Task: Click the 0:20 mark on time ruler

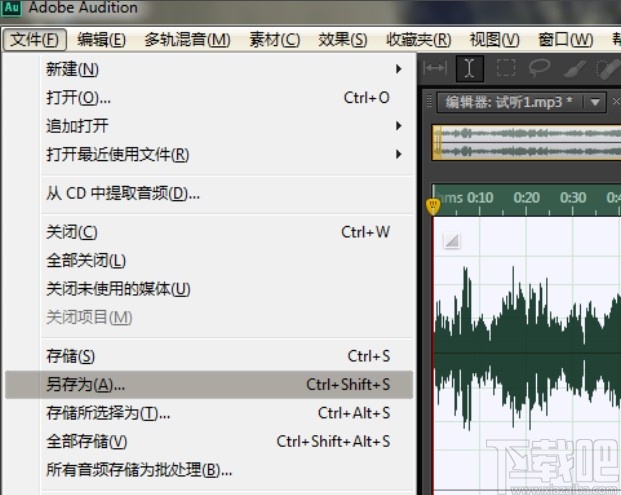Action: click(x=526, y=197)
